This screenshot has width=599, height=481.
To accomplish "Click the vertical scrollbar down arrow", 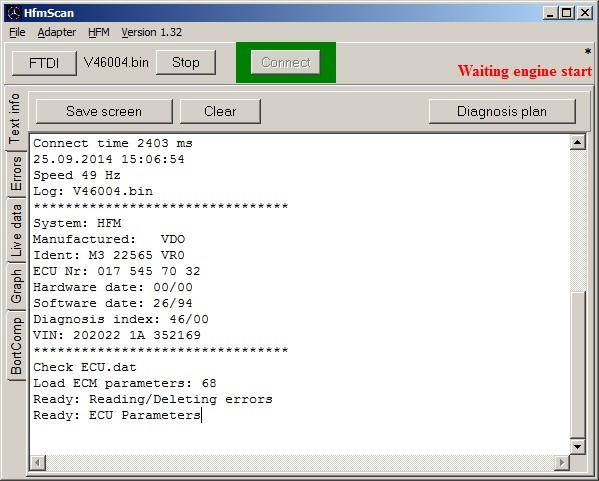I will click(x=578, y=446).
